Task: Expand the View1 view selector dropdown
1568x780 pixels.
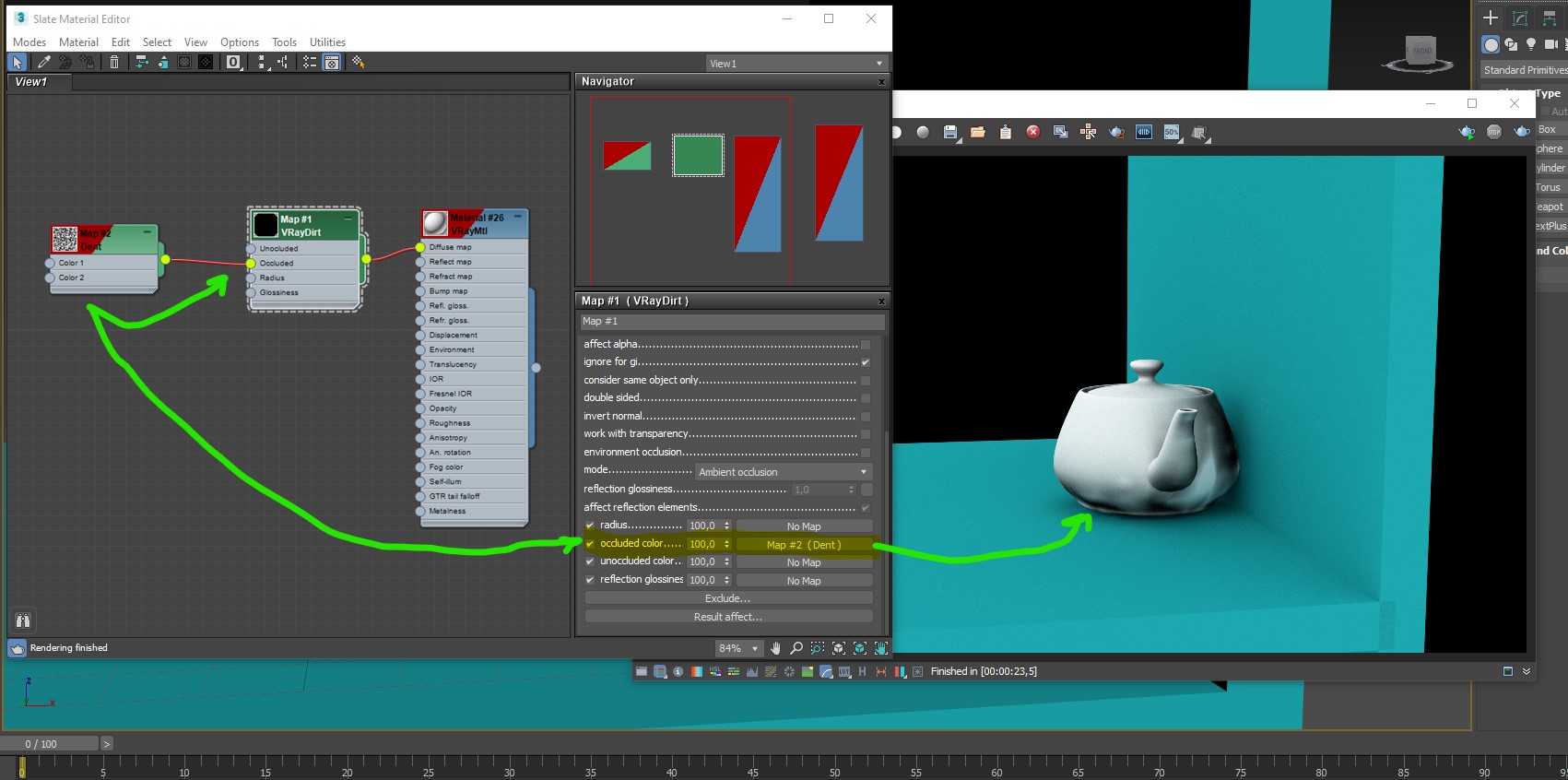Action: [x=796, y=64]
